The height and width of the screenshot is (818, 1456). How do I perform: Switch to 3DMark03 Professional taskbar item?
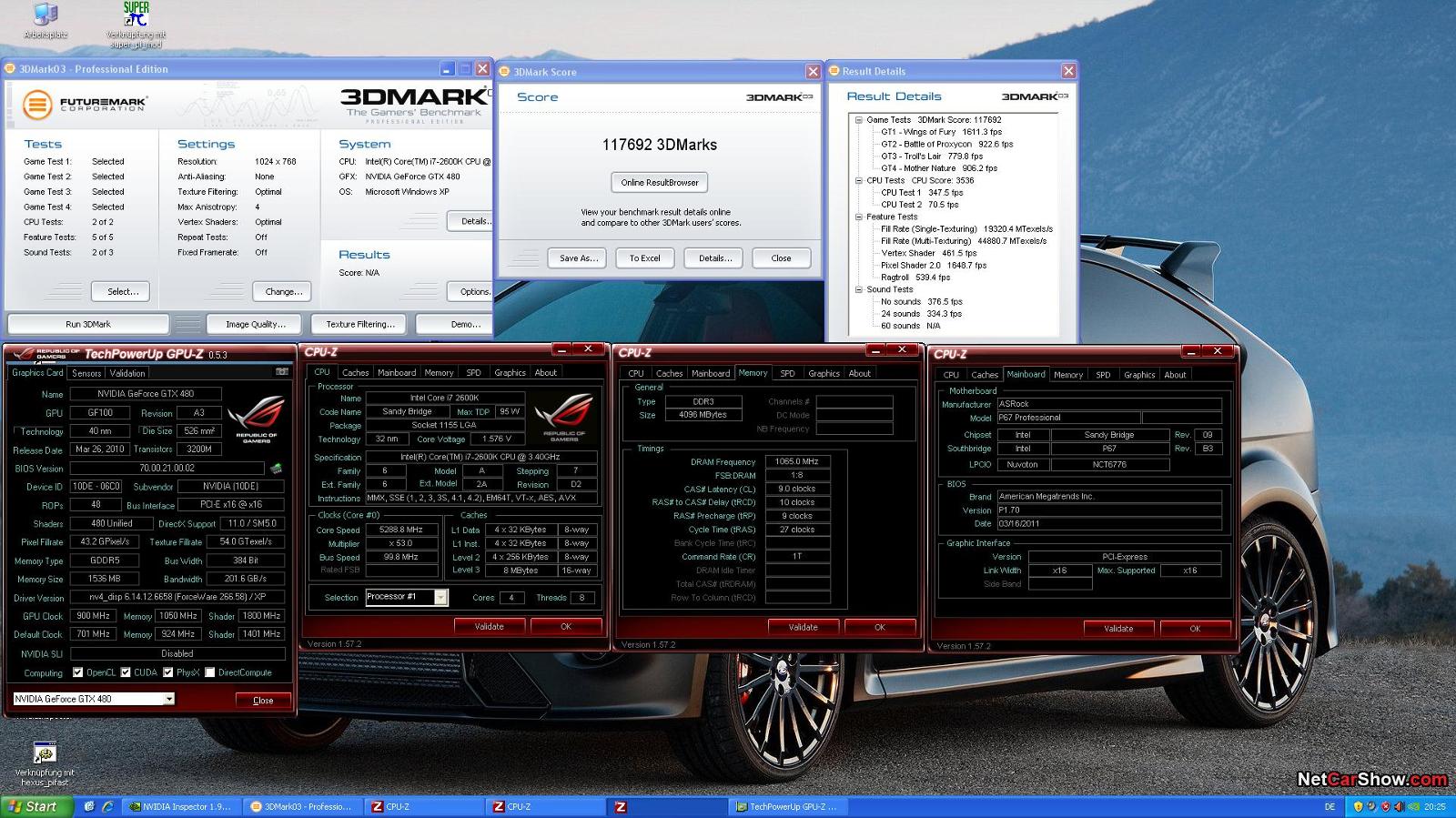301,806
